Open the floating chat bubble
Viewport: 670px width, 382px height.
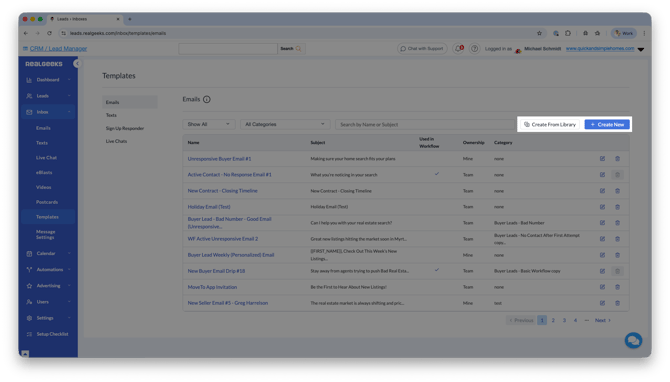633,341
